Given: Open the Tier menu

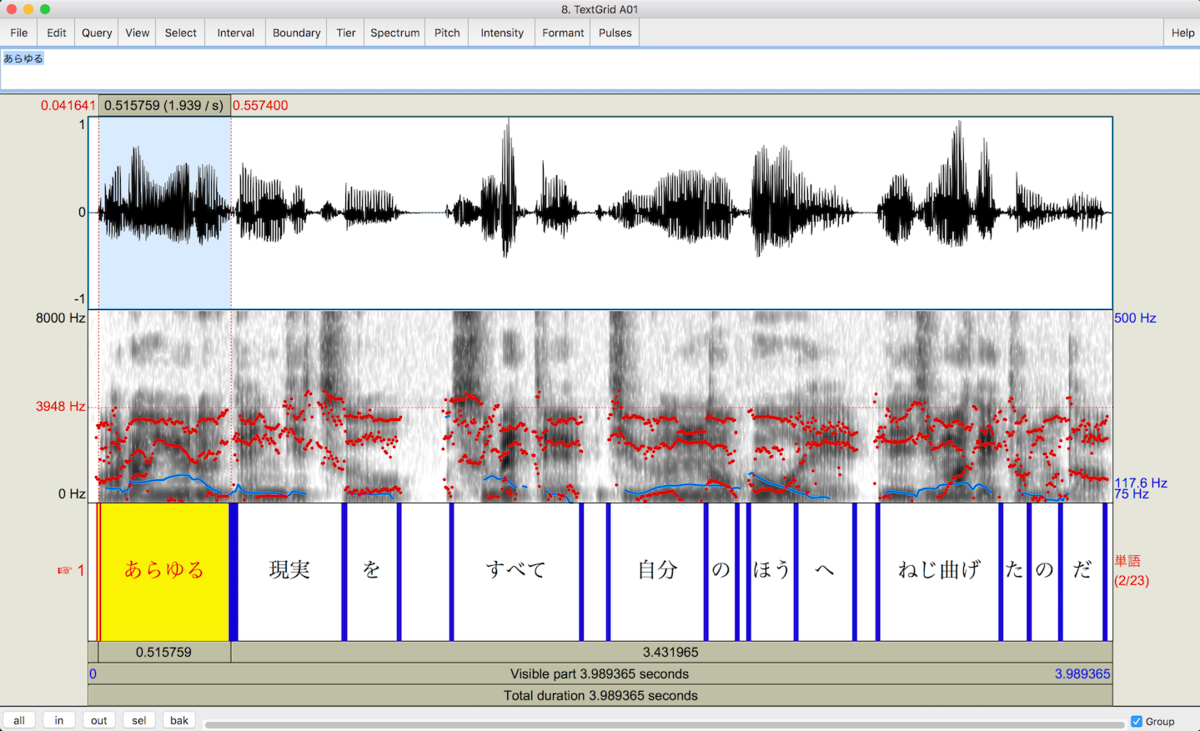Looking at the screenshot, I should point(346,33).
